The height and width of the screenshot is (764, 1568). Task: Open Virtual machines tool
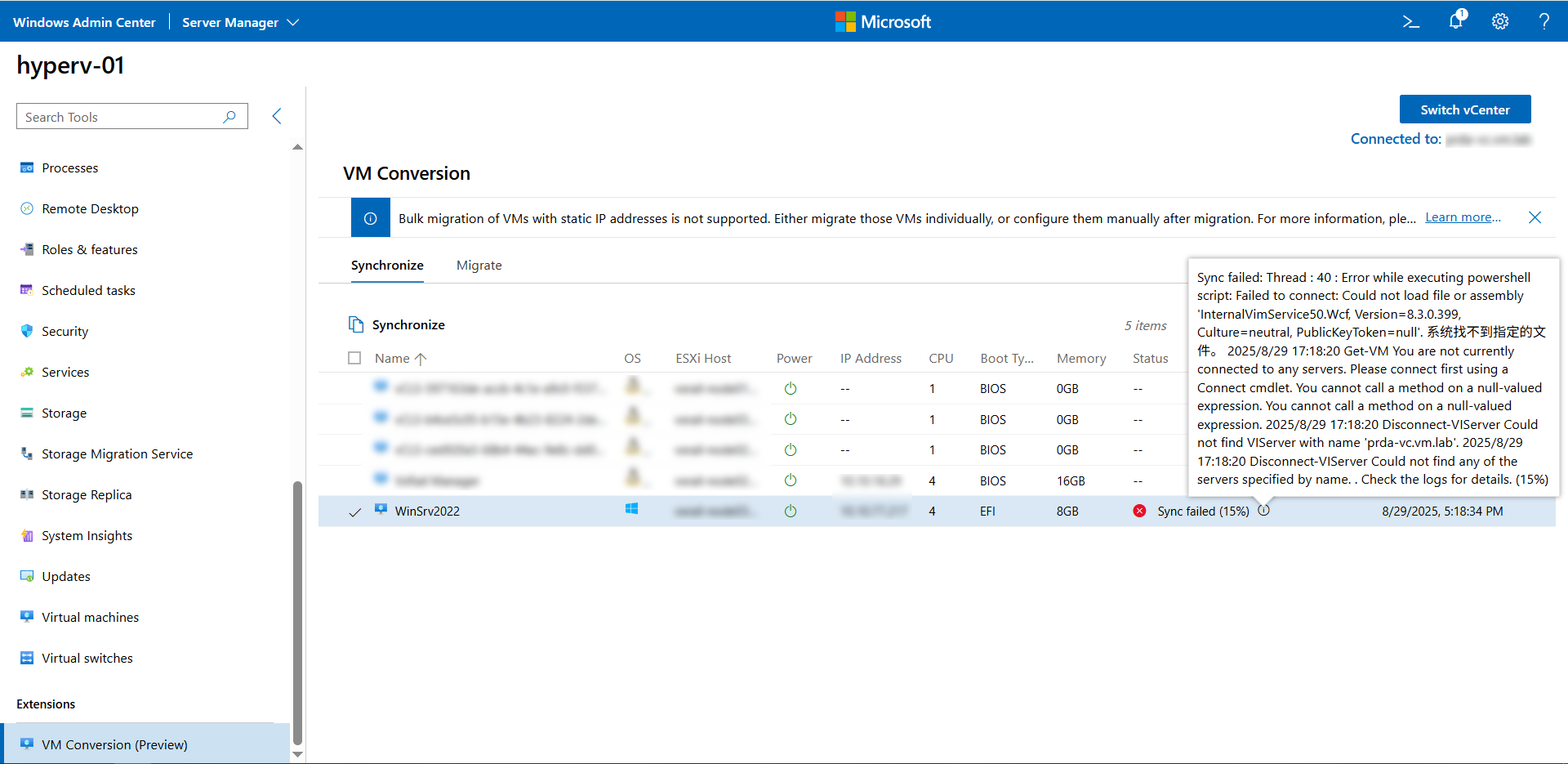[x=91, y=617]
